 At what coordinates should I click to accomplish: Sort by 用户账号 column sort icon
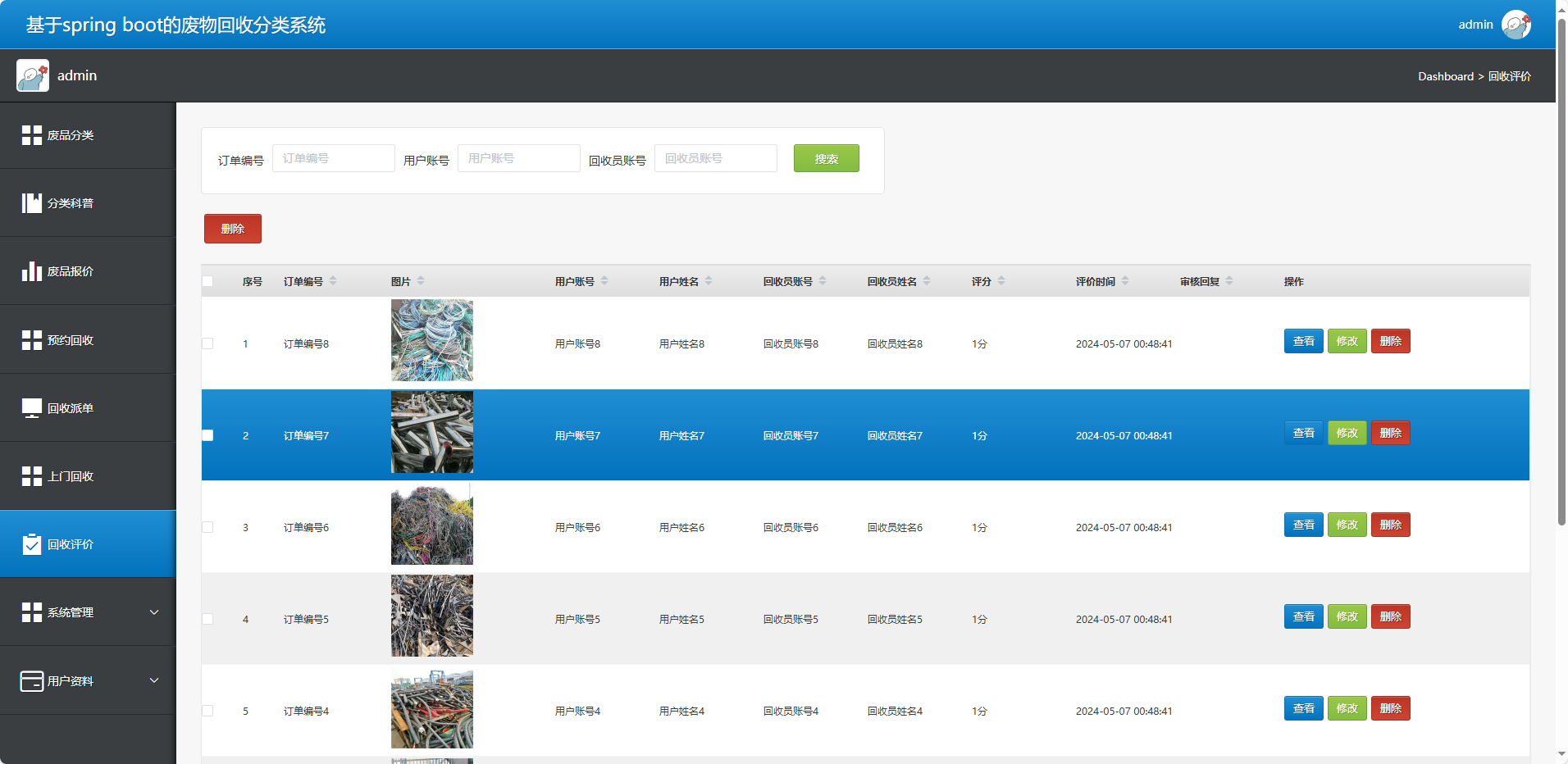604,281
